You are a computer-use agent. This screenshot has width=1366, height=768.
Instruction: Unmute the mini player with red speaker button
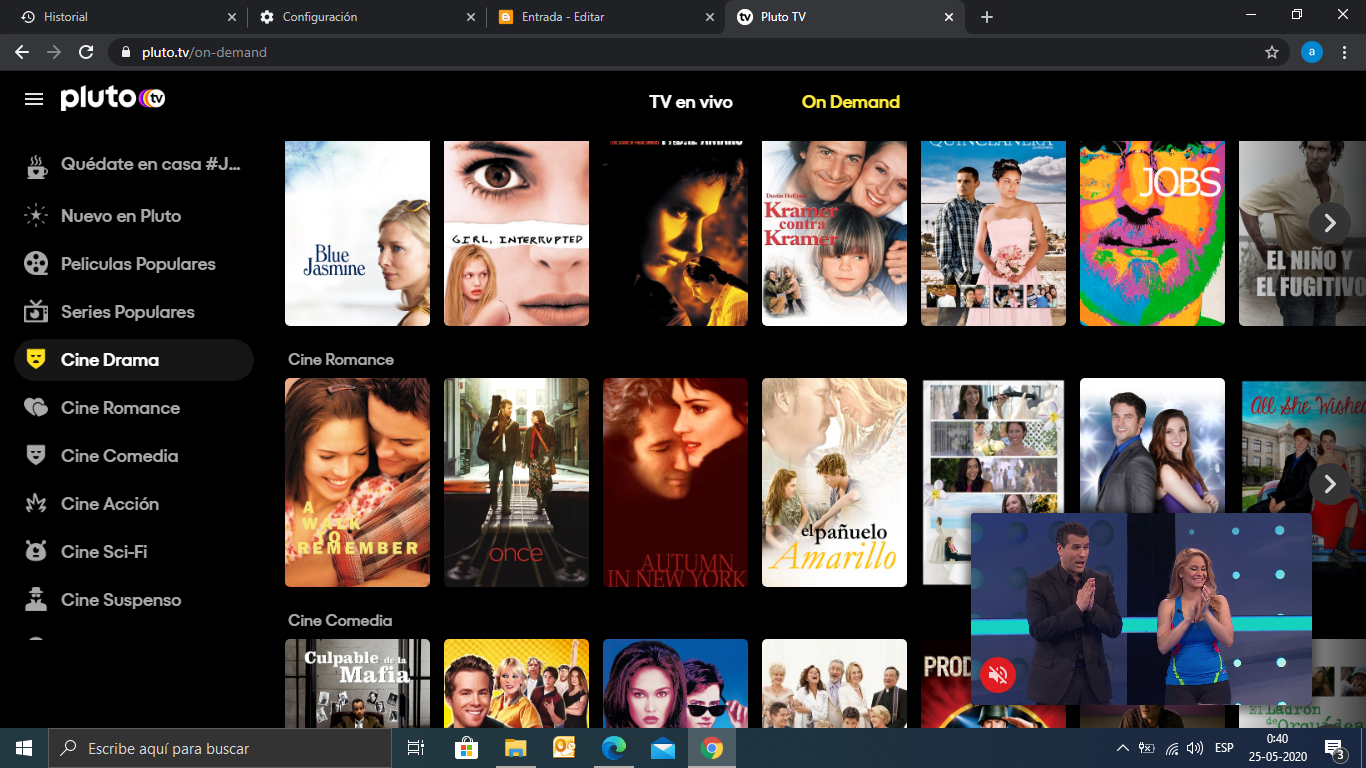[x=998, y=674]
